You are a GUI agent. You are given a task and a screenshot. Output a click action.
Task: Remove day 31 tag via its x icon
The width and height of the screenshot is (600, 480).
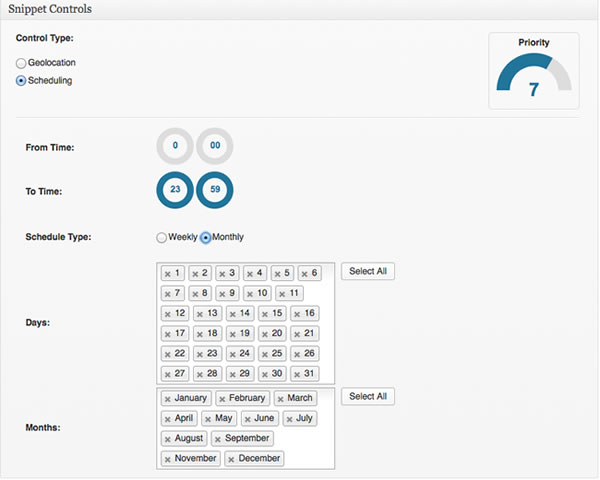[297, 374]
